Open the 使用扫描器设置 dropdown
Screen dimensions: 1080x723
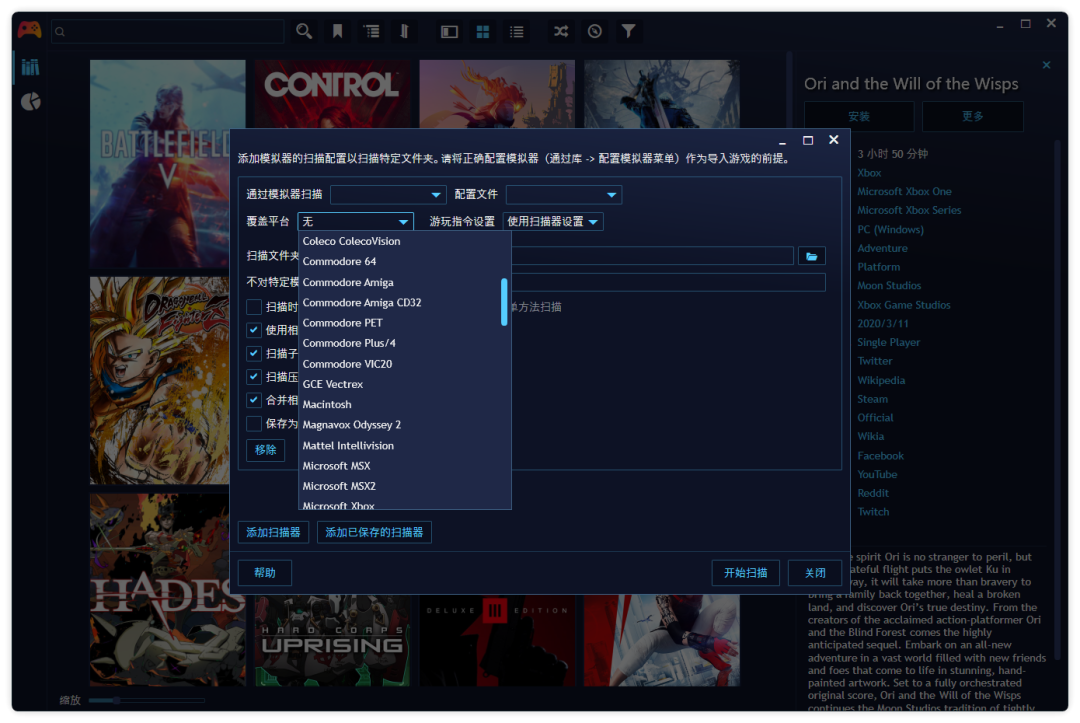[x=553, y=222]
